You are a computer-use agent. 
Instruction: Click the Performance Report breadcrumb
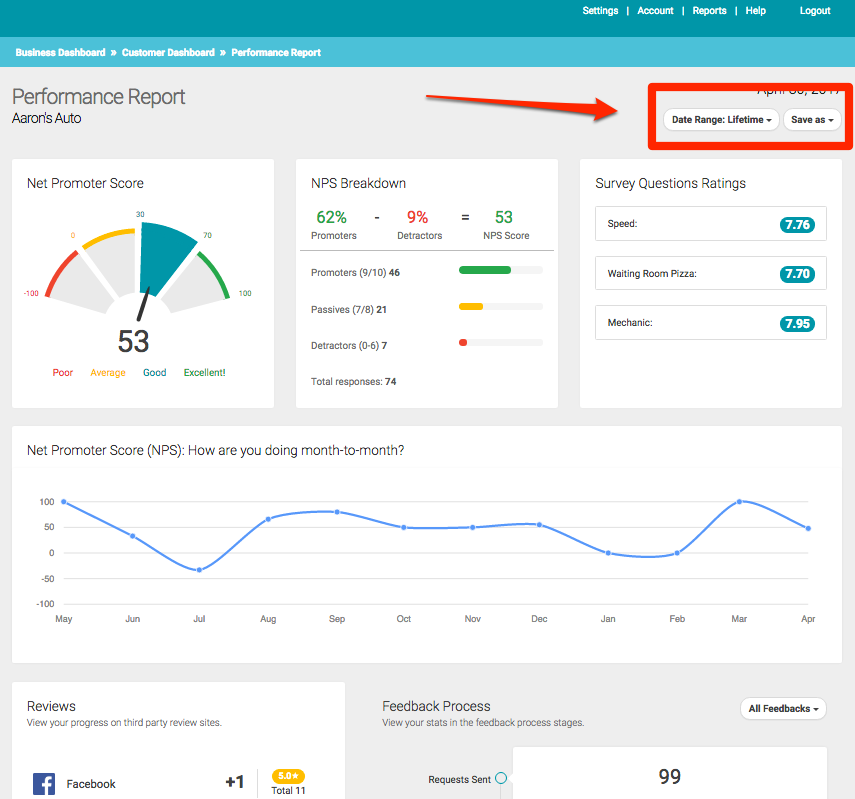[x=275, y=52]
